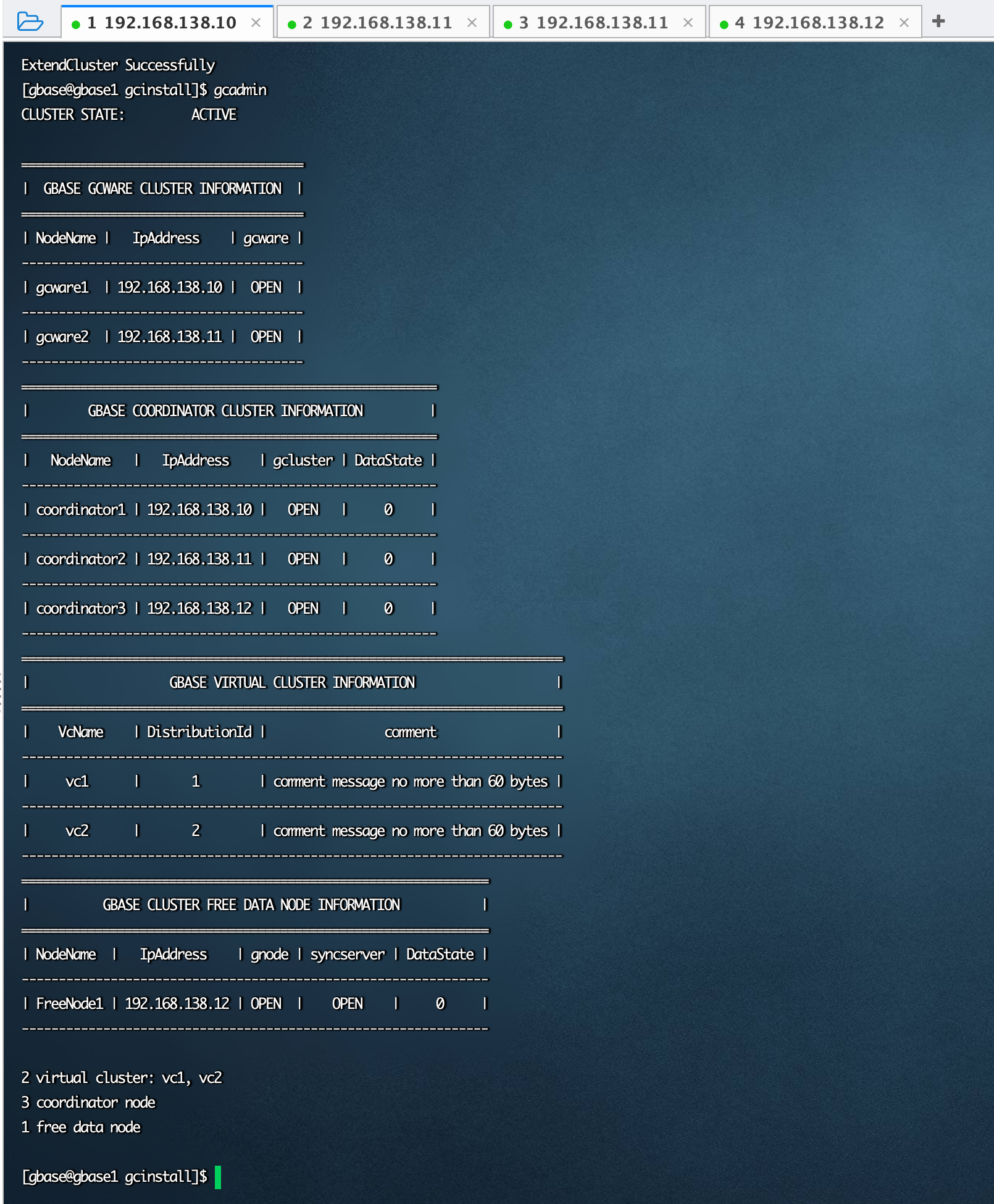This screenshot has height=1204, width=994.
Task: Click the 'coordinator2' node name
Action: tap(81, 559)
